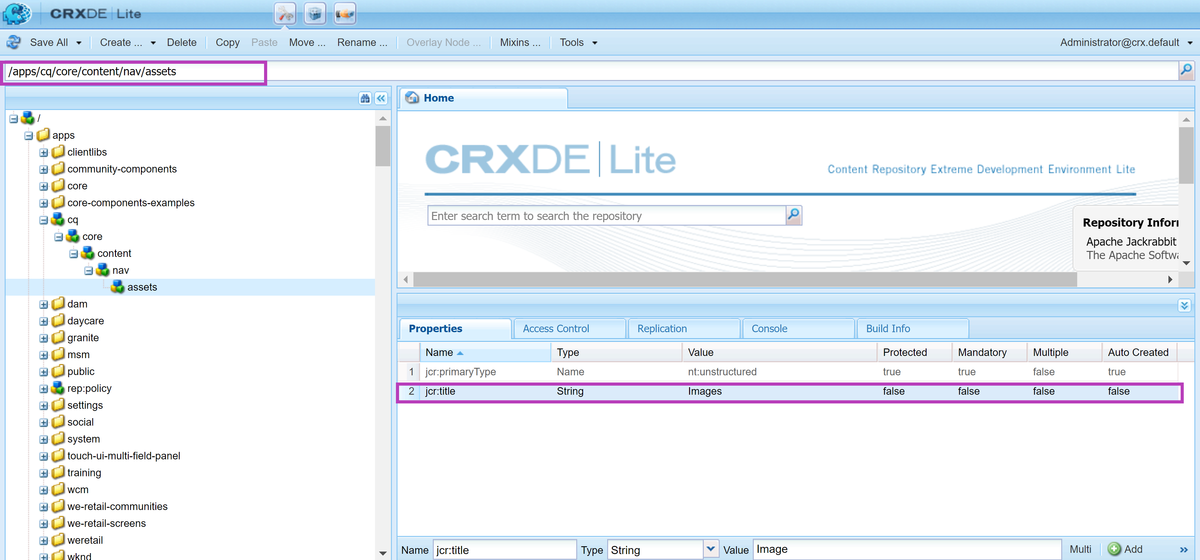Click the green plus icon on Add

pyautogui.click(x=1114, y=549)
